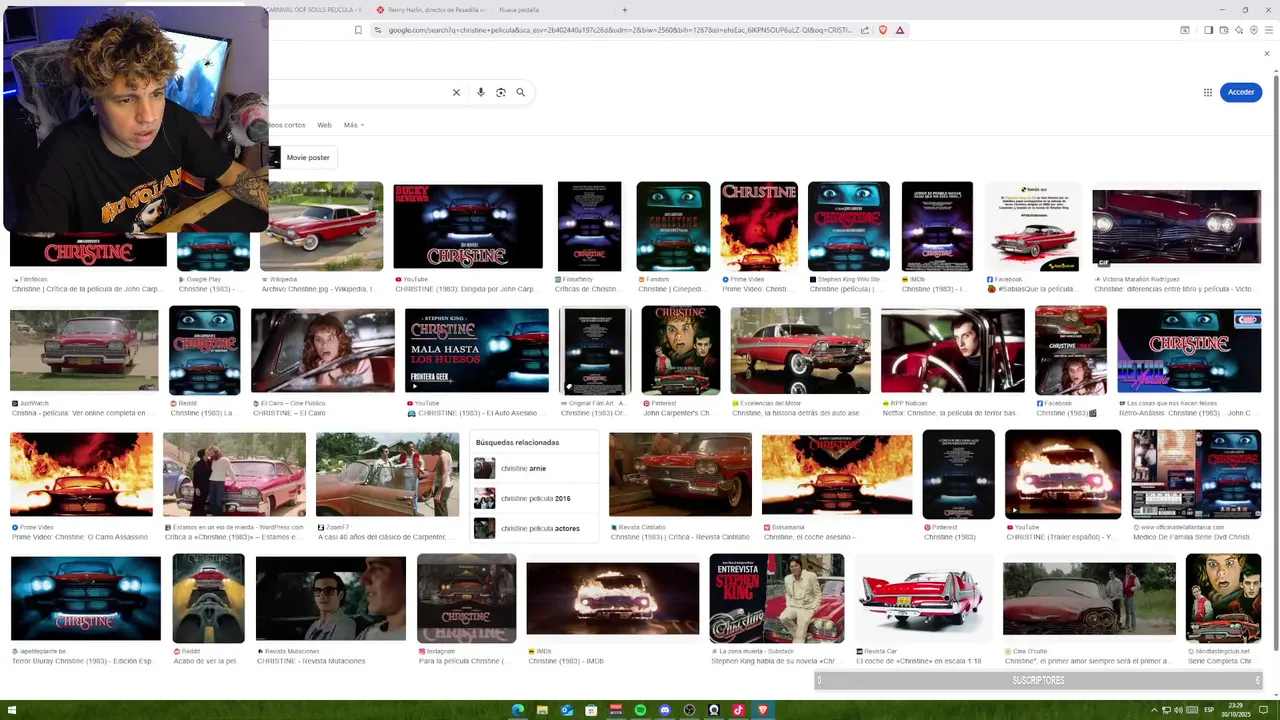Open OBS Studio from the taskbar

click(x=689, y=710)
